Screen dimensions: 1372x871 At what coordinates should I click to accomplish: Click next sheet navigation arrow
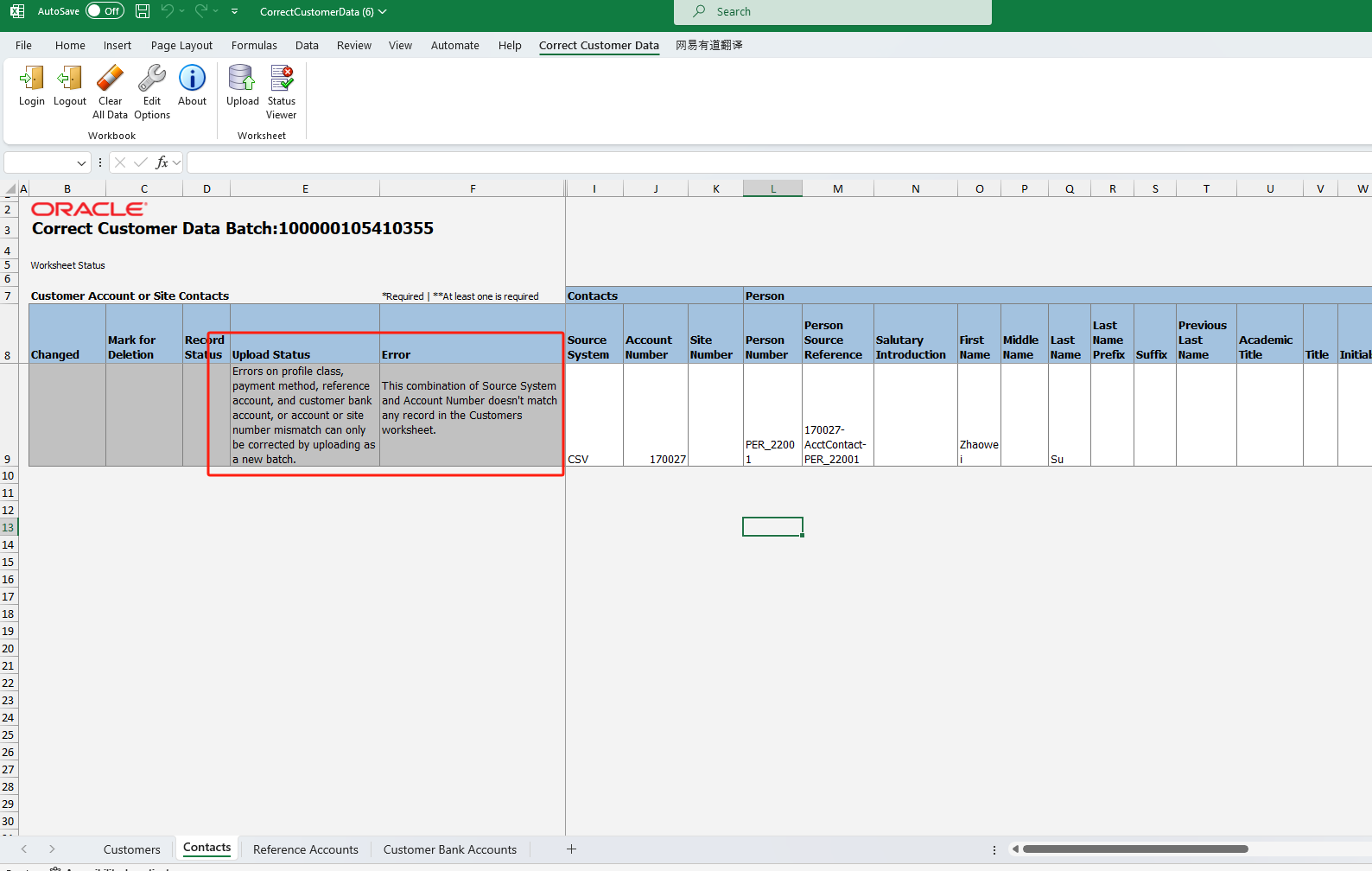52,849
